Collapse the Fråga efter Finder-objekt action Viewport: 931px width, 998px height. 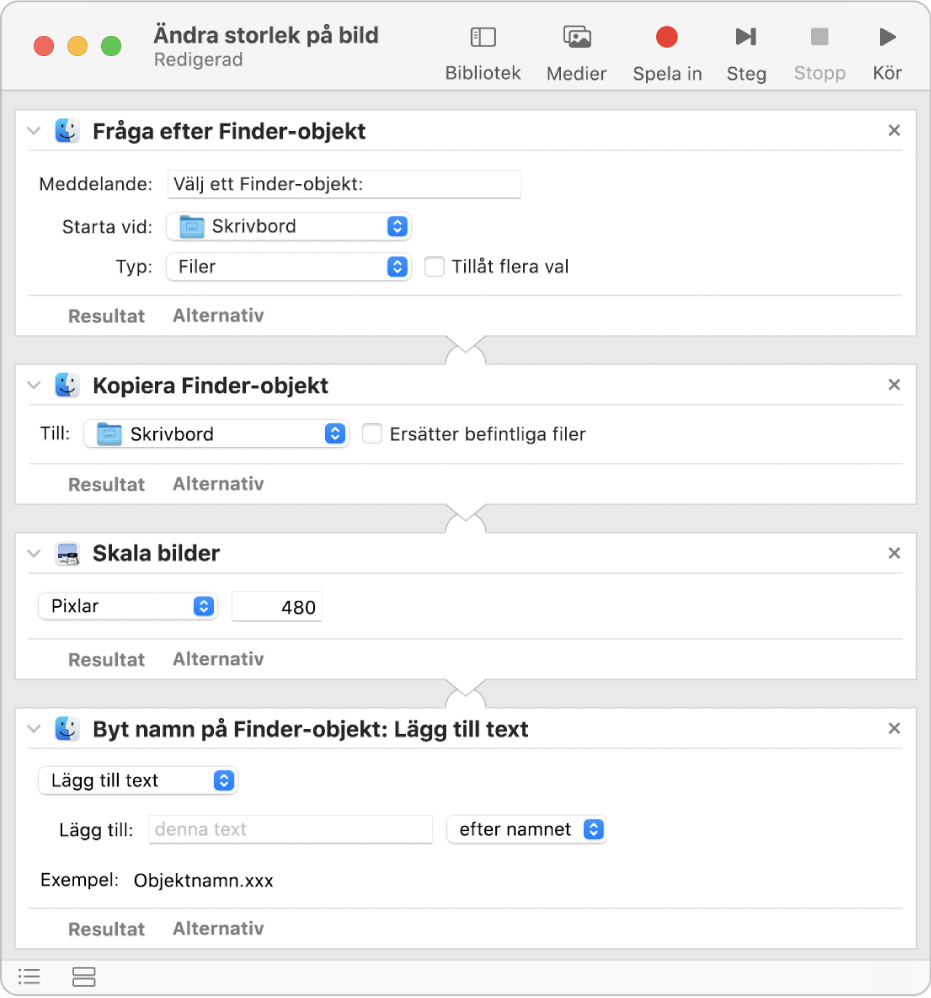[35, 131]
